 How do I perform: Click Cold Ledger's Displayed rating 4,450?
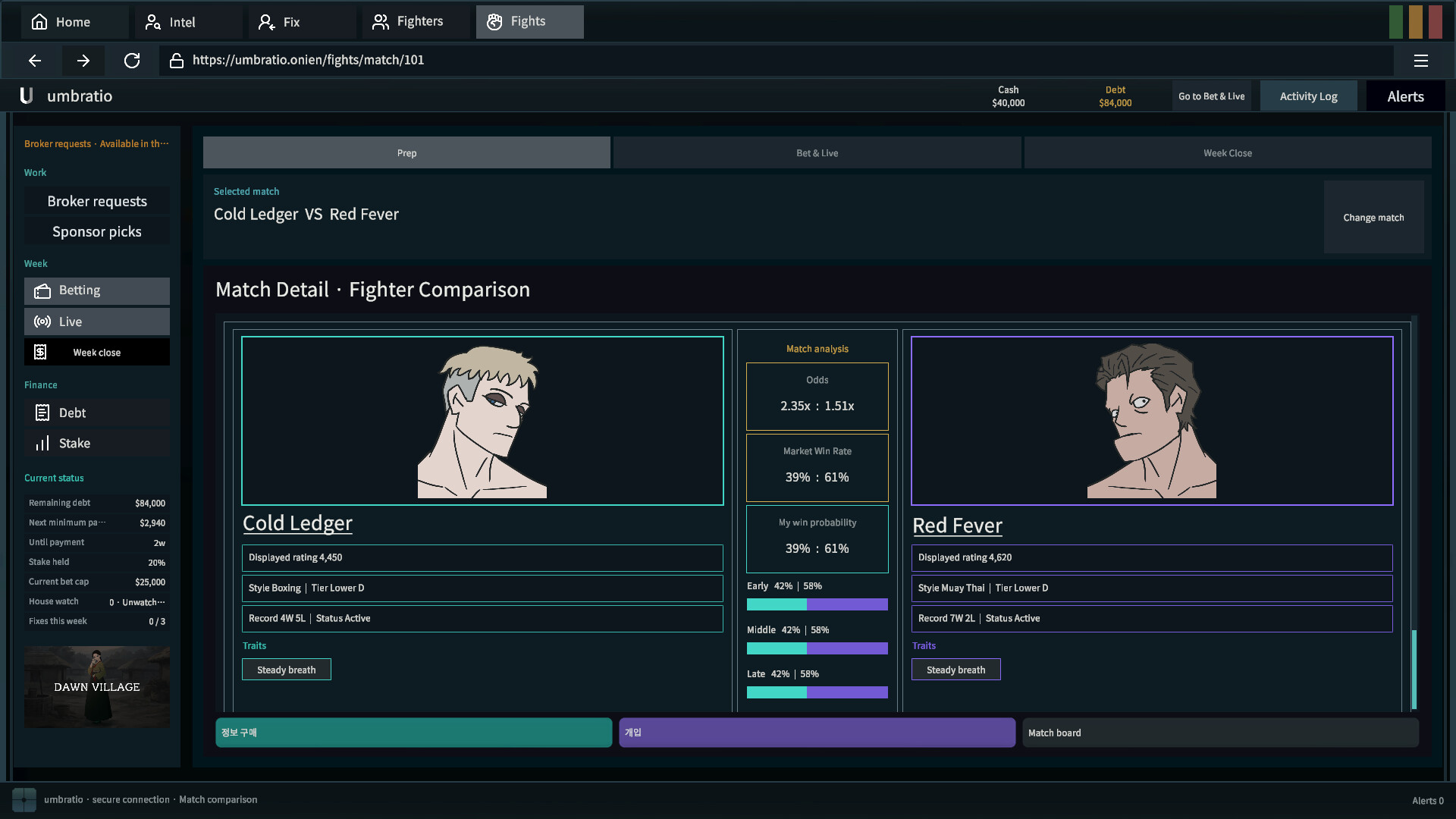click(482, 557)
